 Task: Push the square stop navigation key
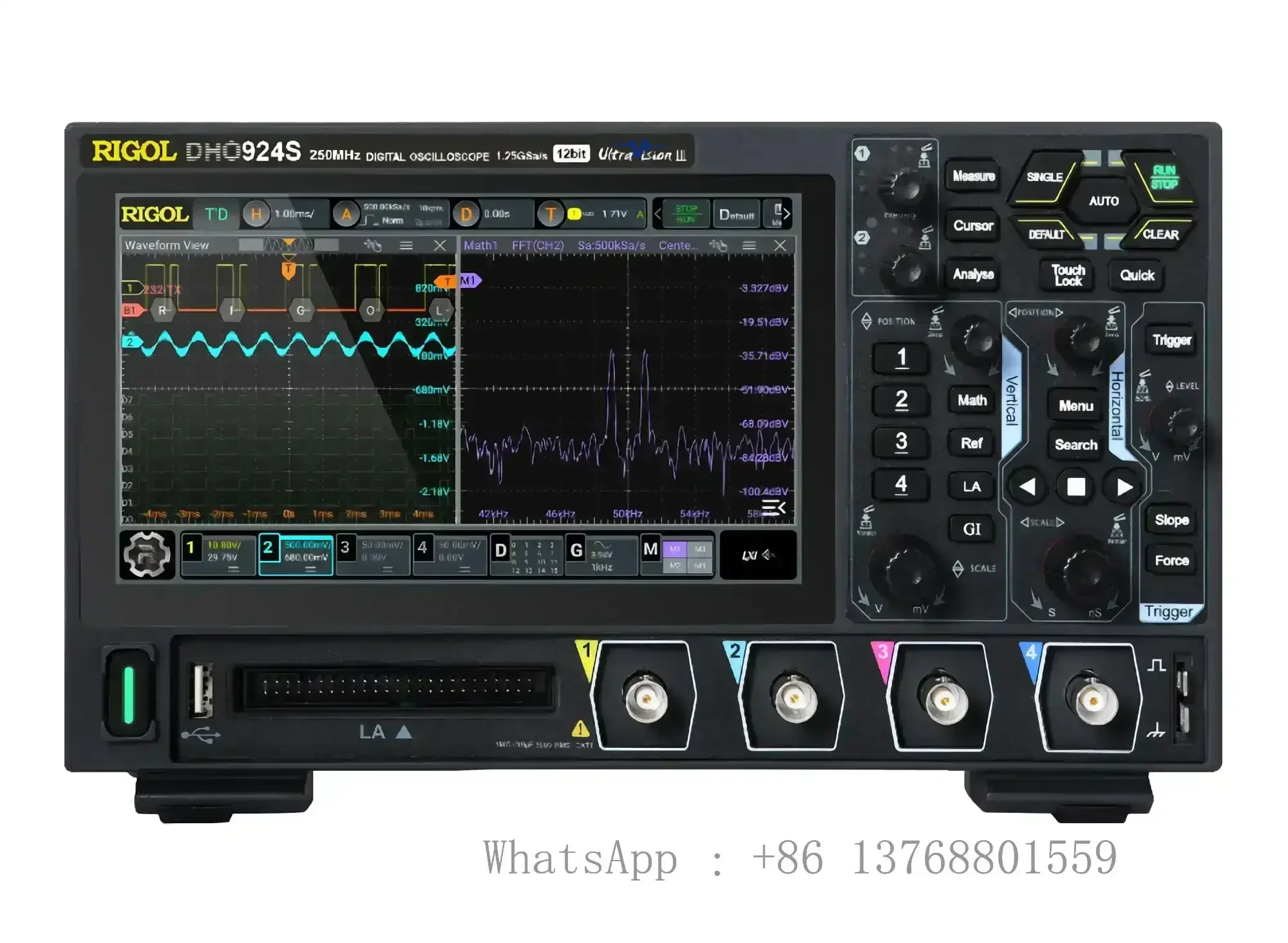1075,487
